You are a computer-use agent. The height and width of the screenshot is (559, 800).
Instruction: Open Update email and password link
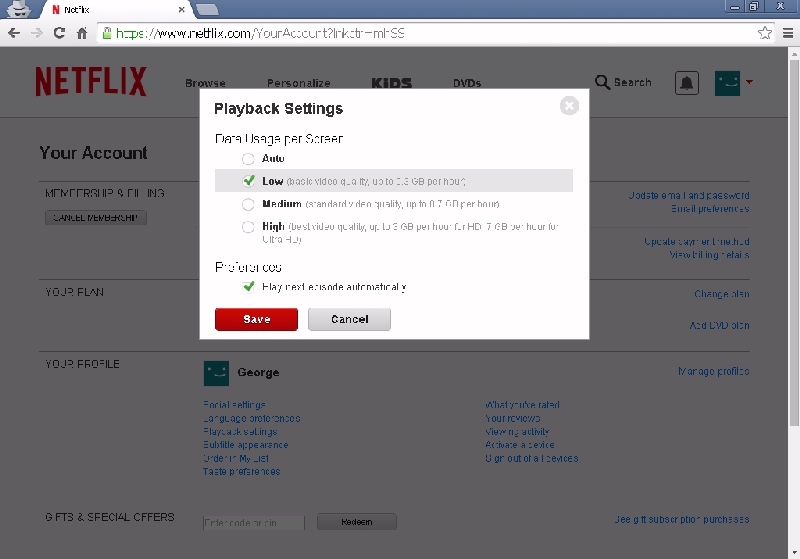point(689,195)
